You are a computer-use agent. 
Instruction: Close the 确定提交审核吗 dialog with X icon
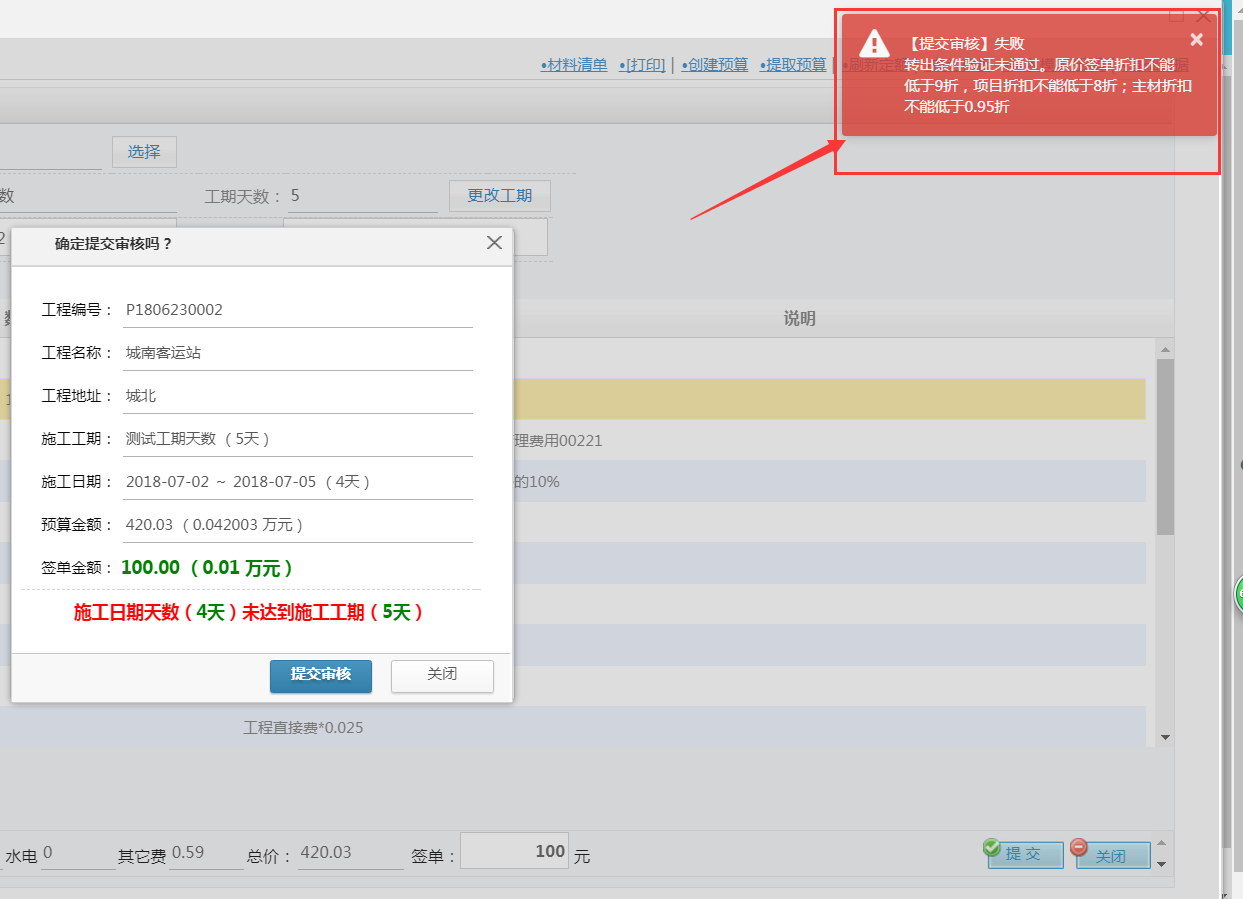tap(494, 243)
